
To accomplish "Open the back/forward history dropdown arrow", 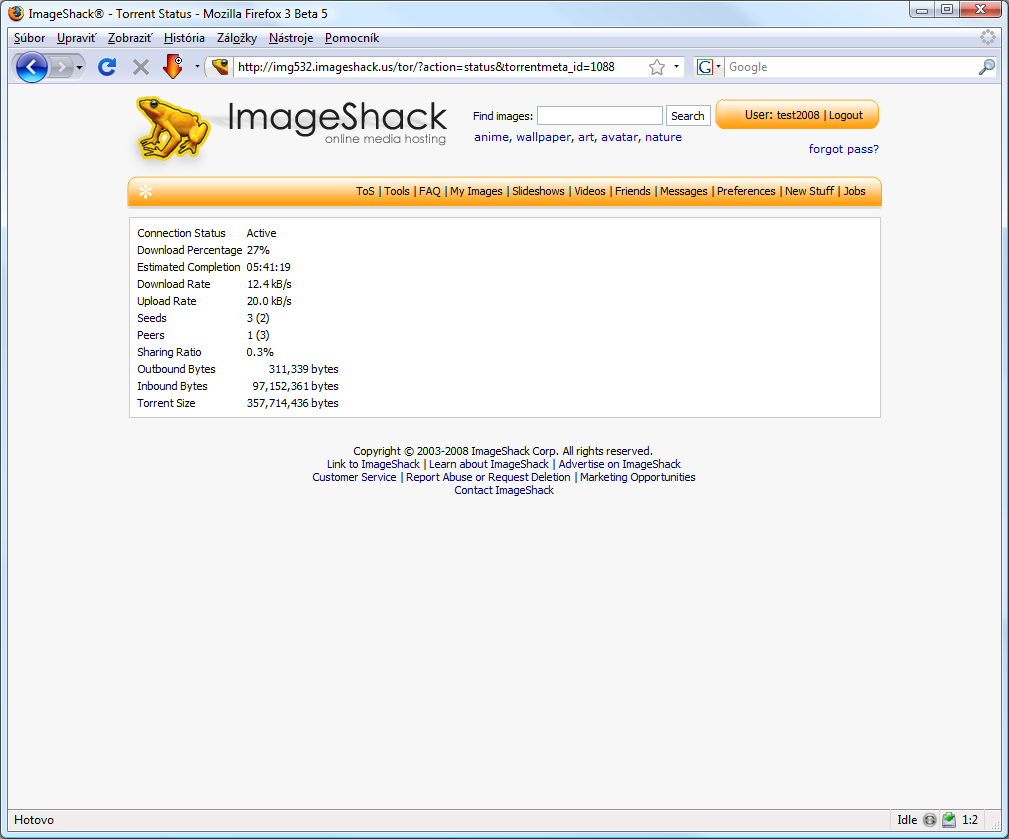I will [x=79, y=67].
